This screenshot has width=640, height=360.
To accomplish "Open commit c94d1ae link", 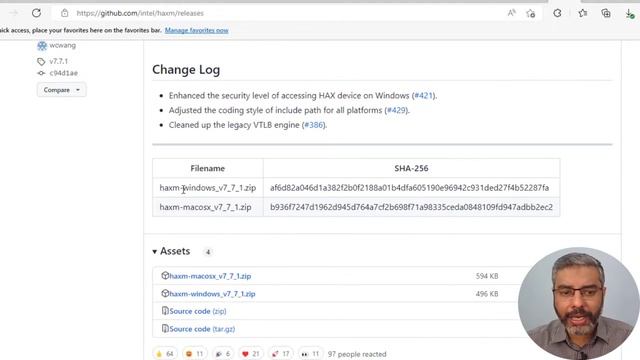I will point(64,73).
